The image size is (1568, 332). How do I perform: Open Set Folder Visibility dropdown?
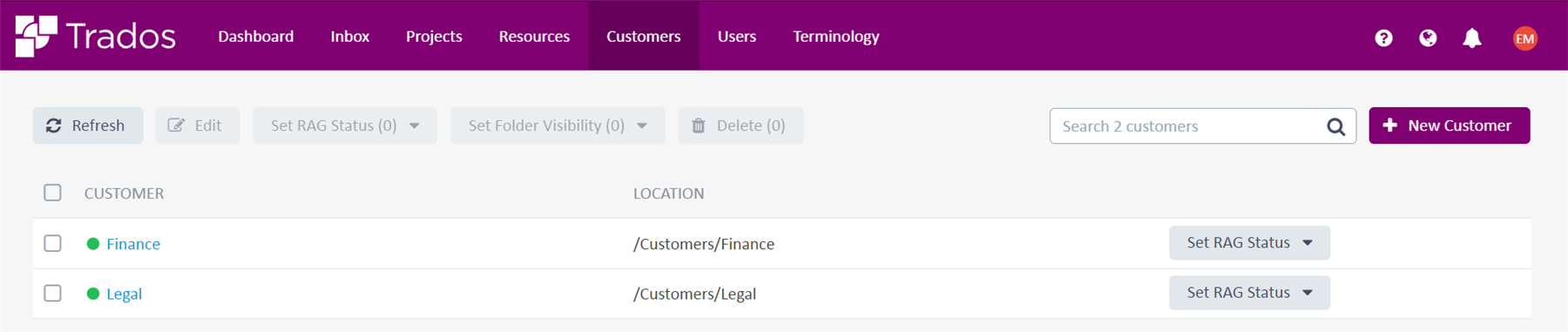click(x=558, y=125)
